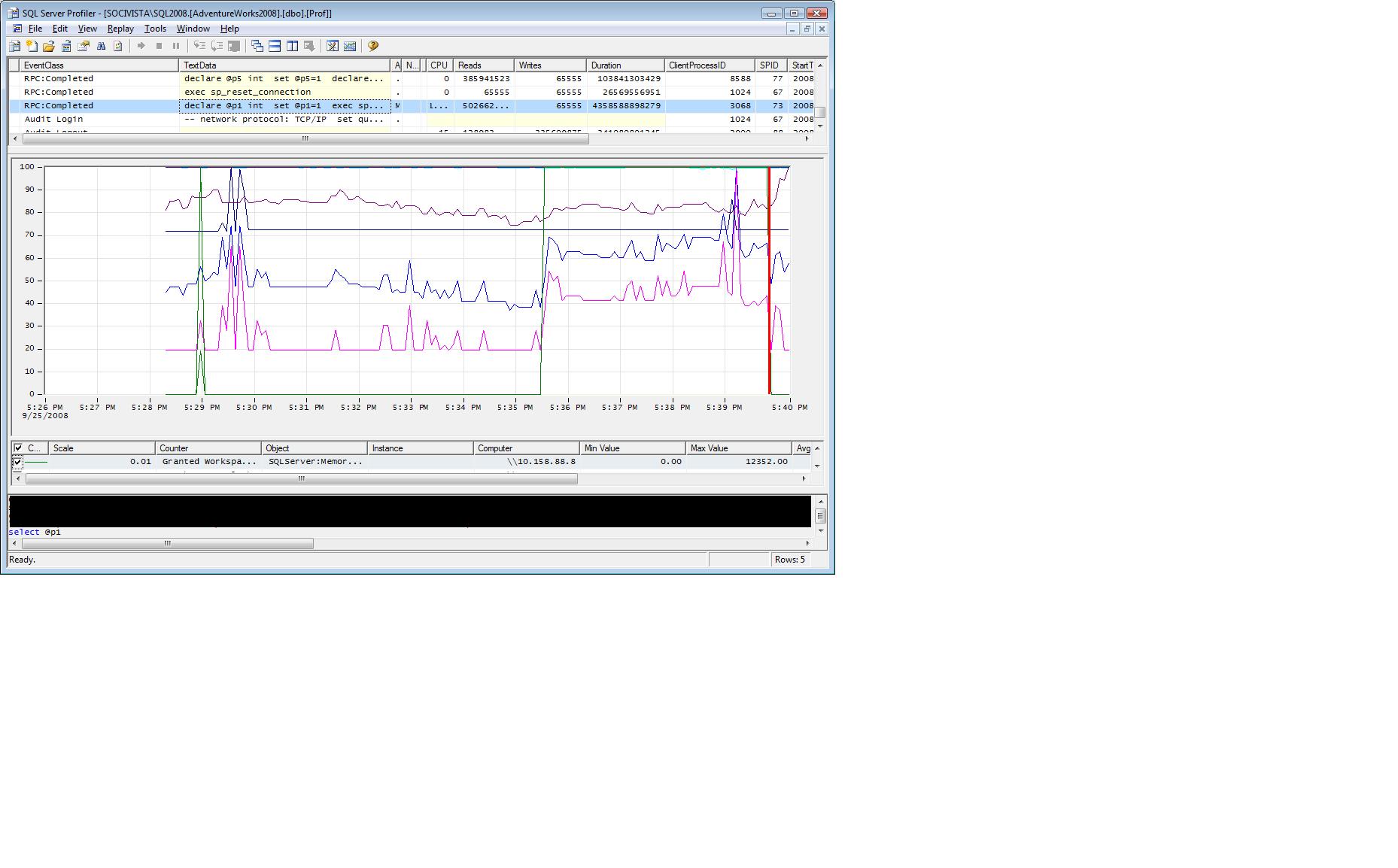The image size is (1398, 868).
Task: Click the 'Rows: 5' status bar entry
Action: pyautogui.click(x=790, y=560)
